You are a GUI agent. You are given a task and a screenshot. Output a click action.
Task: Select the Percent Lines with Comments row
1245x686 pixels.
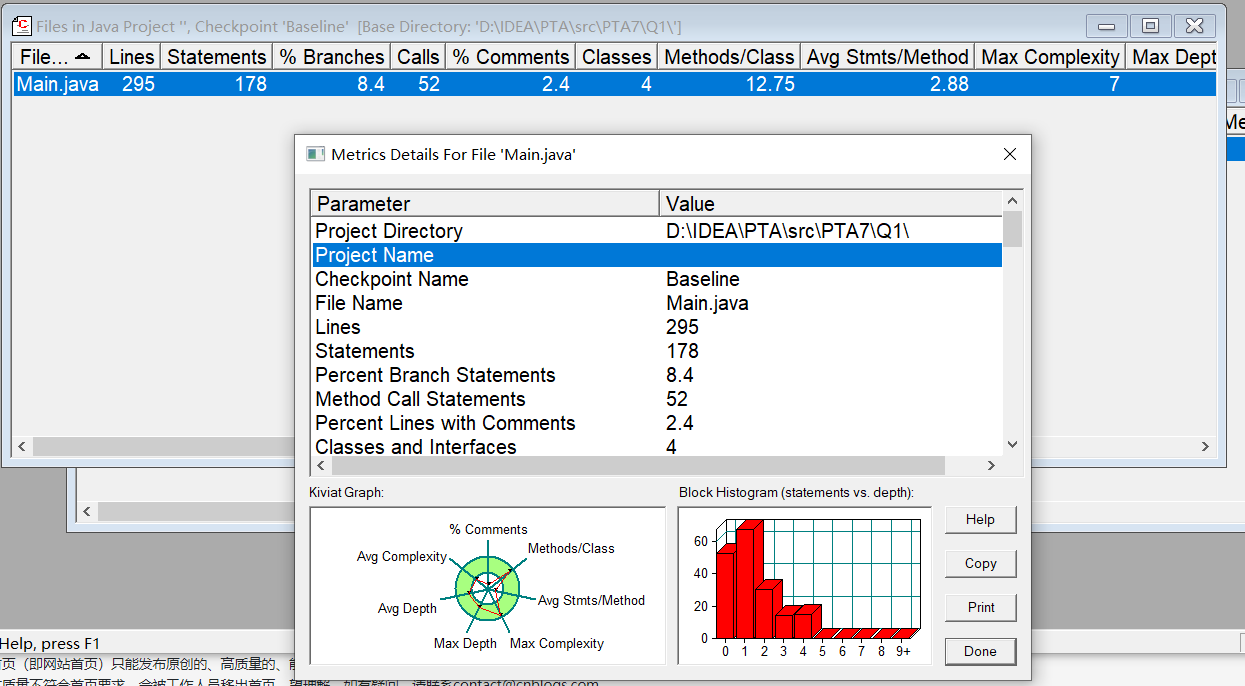[657, 423]
